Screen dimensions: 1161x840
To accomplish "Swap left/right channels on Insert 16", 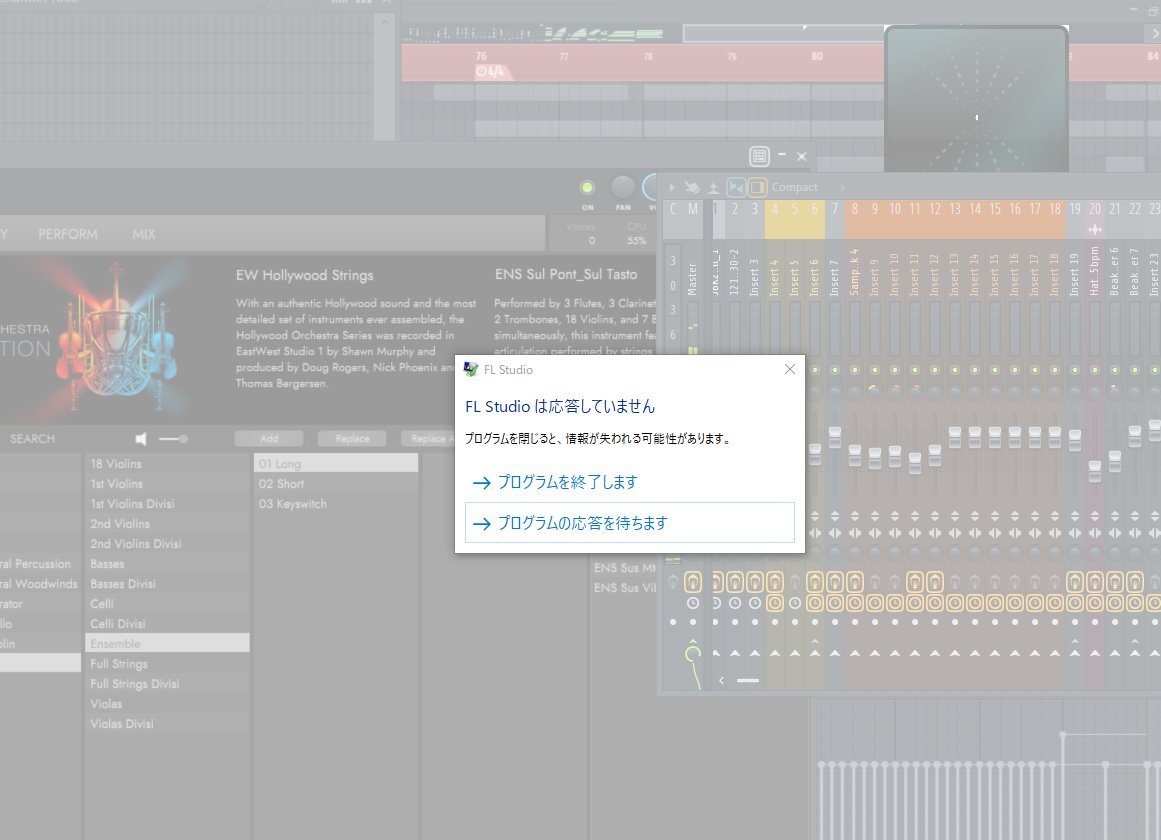I will click(x=1015, y=533).
